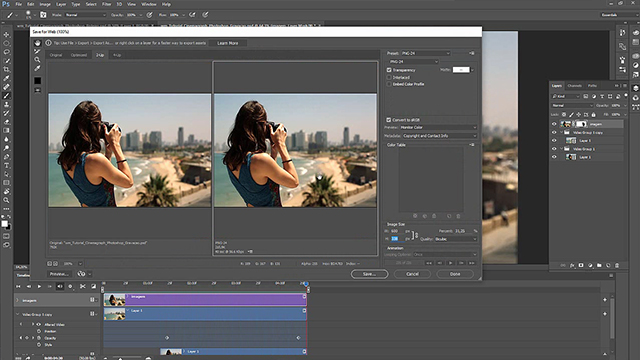Screen dimensions: 640x360
Task: Toggle Opacity stopwatch in timeline
Action: click(39, 338)
